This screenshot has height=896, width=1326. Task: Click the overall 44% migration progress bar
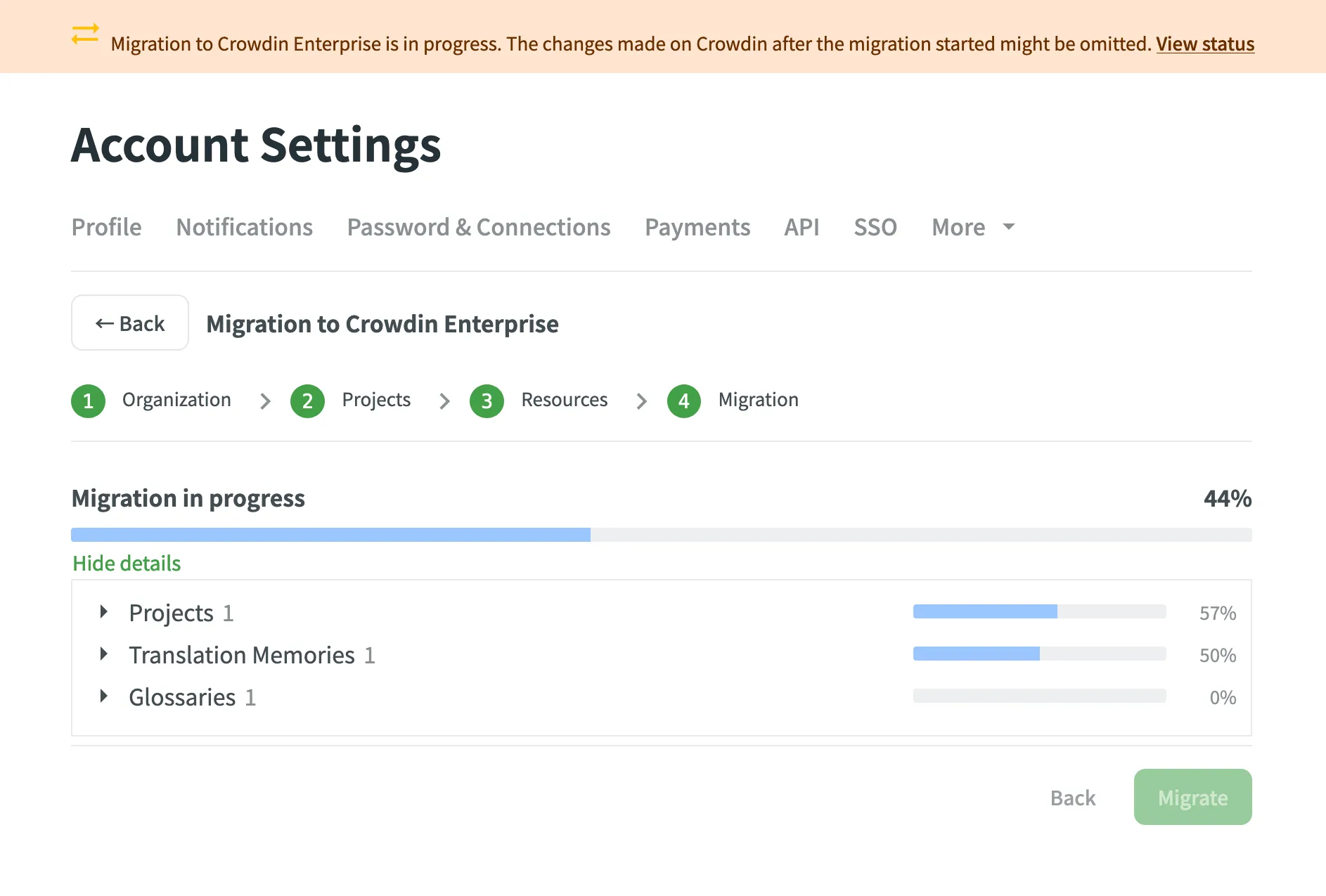[661, 534]
